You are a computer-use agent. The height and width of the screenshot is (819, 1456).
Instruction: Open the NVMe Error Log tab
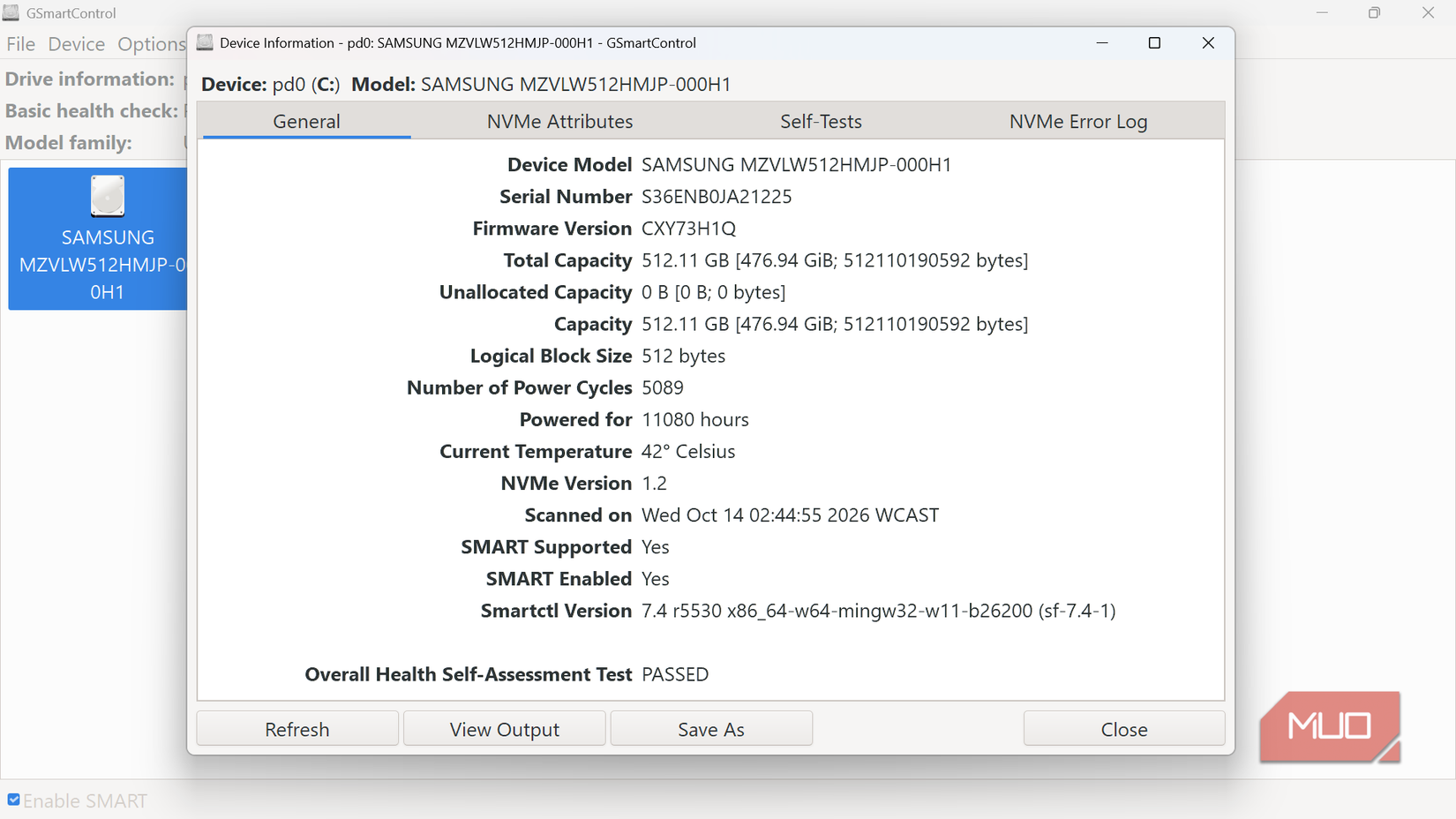[1077, 121]
